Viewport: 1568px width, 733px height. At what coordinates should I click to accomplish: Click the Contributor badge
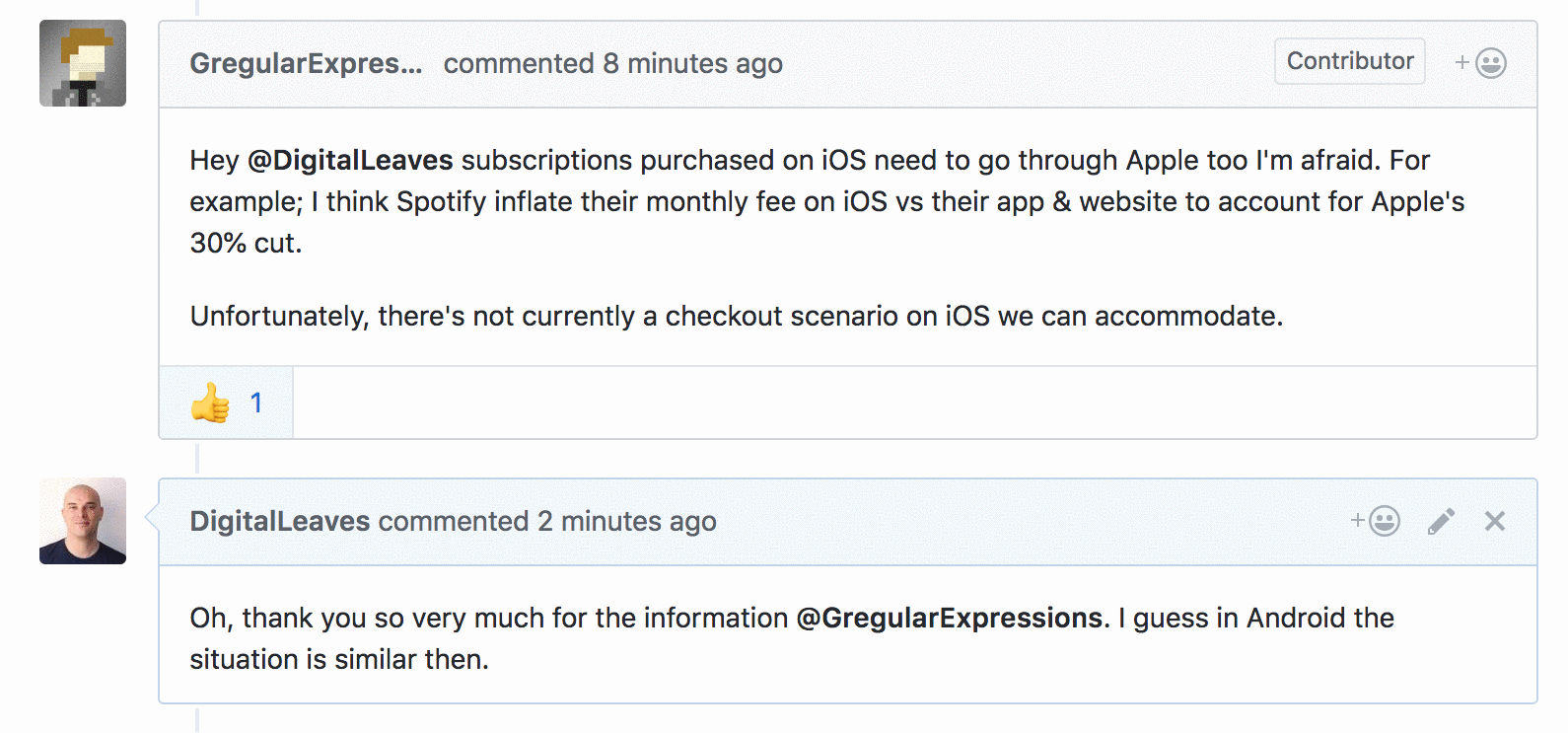point(1350,61)
